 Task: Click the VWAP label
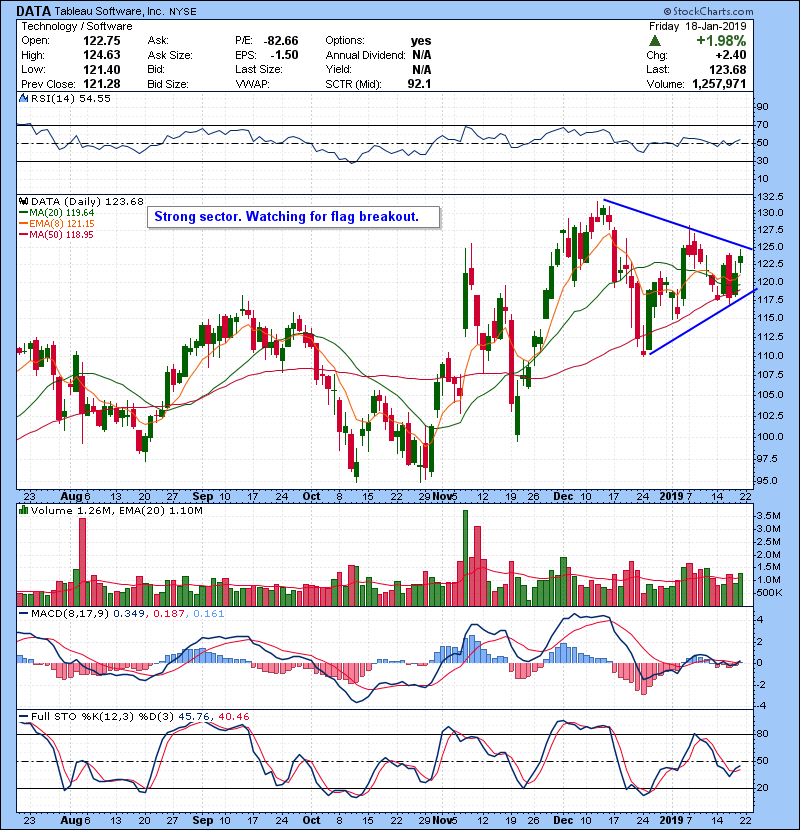pos(253,84)
